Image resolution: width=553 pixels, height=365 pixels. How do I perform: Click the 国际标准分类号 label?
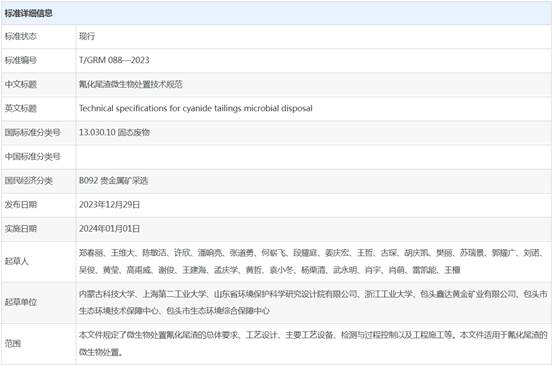[32, 132]
